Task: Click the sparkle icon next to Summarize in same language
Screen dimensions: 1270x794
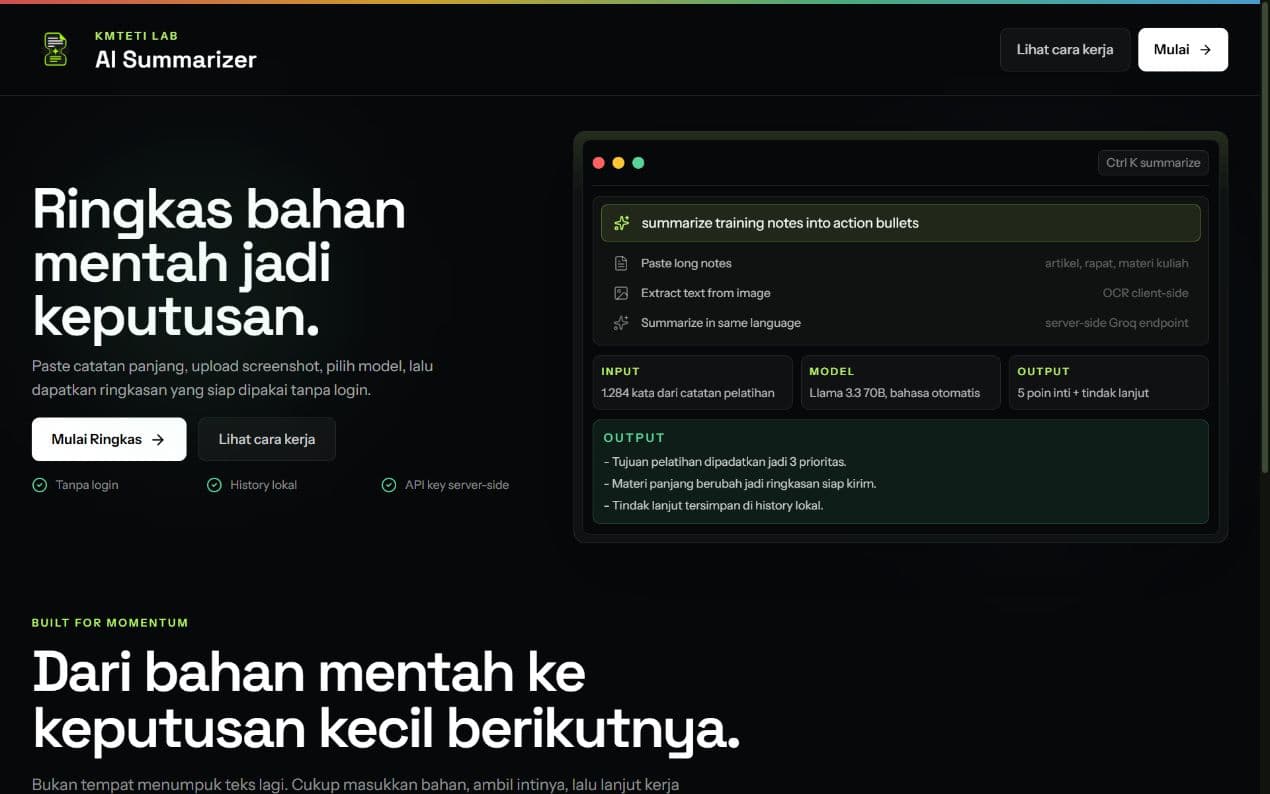Action: pyautogui.click(x=621, y=323)
